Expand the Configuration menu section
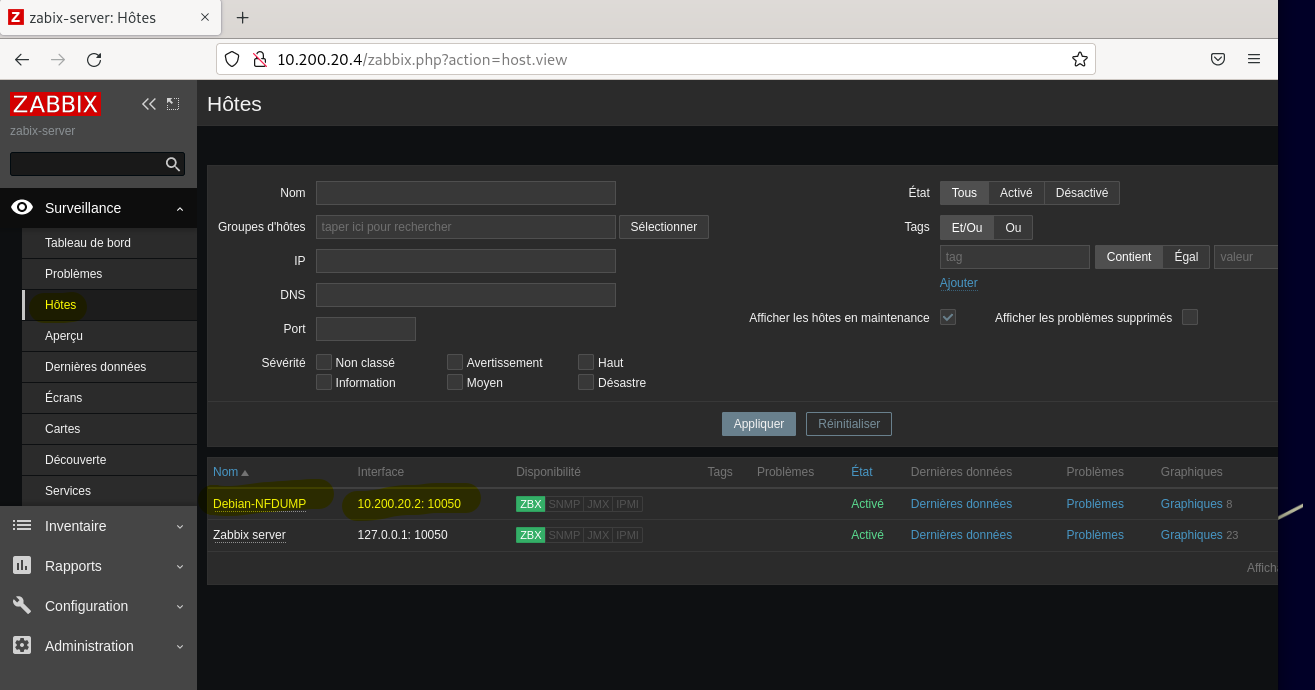 tap(98, 606)
